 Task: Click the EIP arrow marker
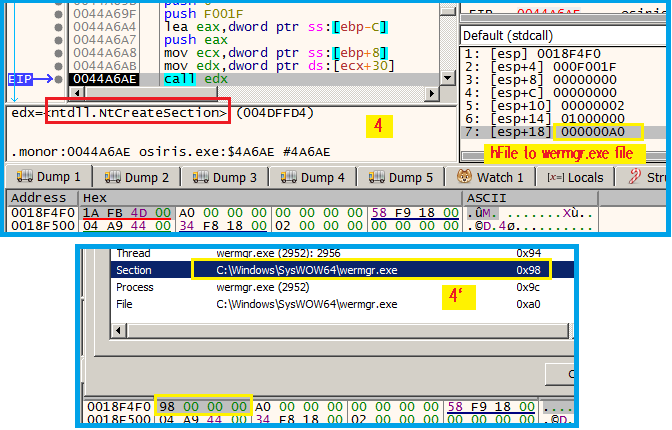coord(23,78)
